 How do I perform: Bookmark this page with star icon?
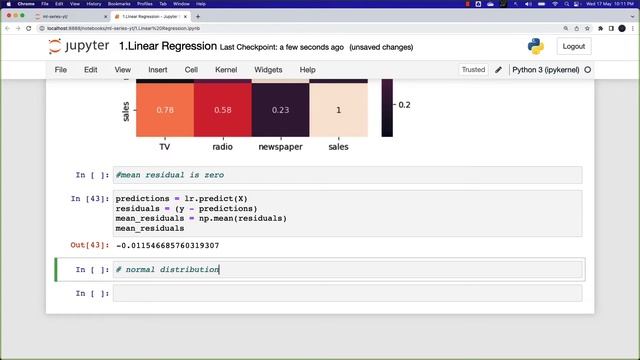click(x=587, y=28)
